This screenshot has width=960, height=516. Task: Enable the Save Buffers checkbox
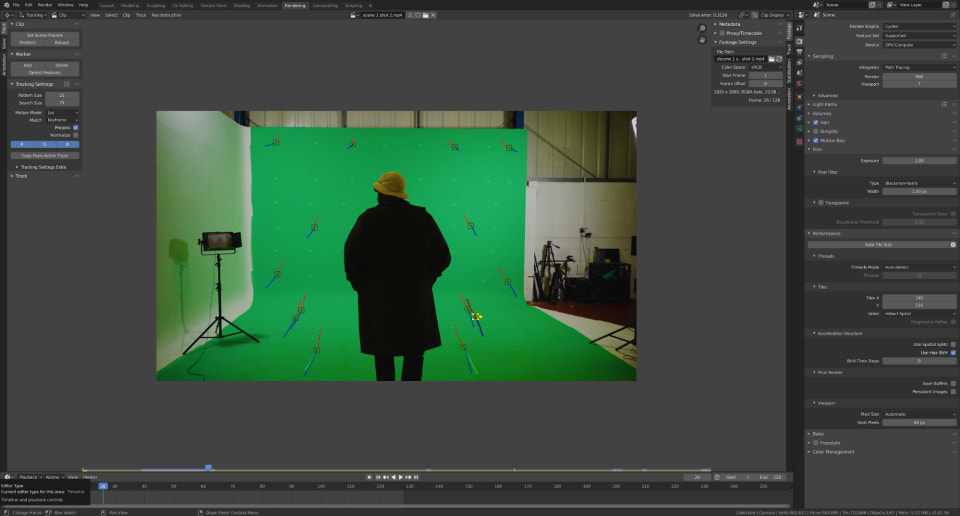tap(953, 383)
